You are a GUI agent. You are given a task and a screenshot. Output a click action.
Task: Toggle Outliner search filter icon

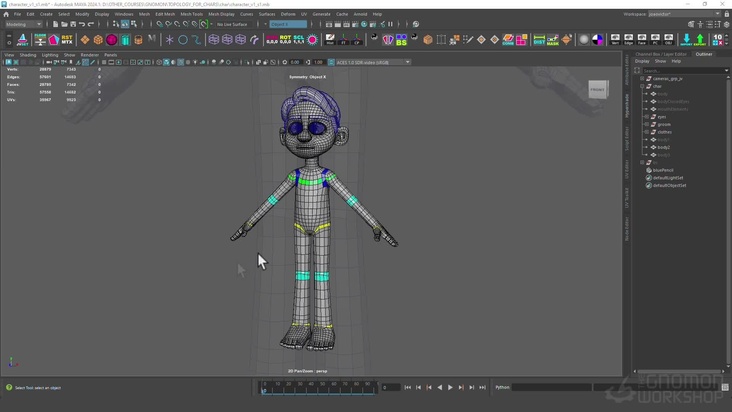point(637,70)
